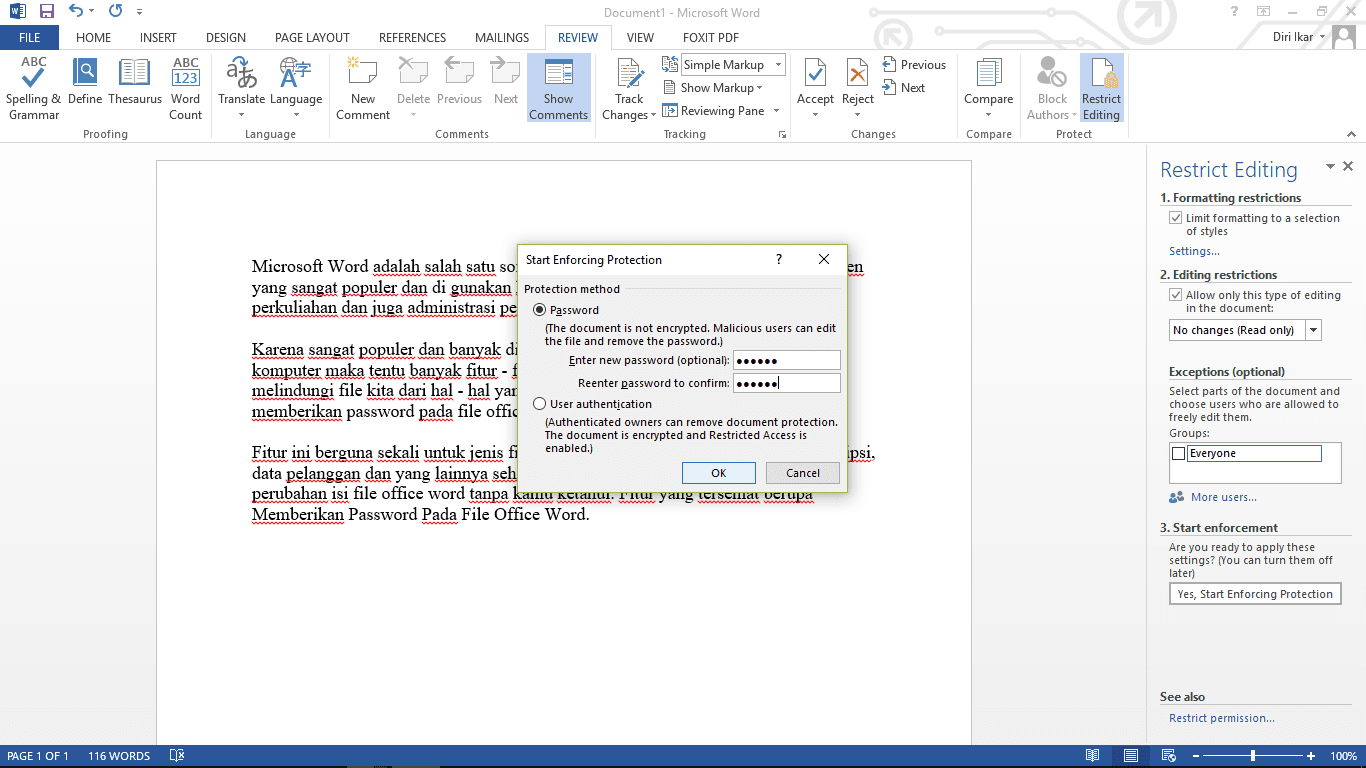1366x768 pixels.
Task: Toggle Allow only this type of editing
Action: 1176,295
